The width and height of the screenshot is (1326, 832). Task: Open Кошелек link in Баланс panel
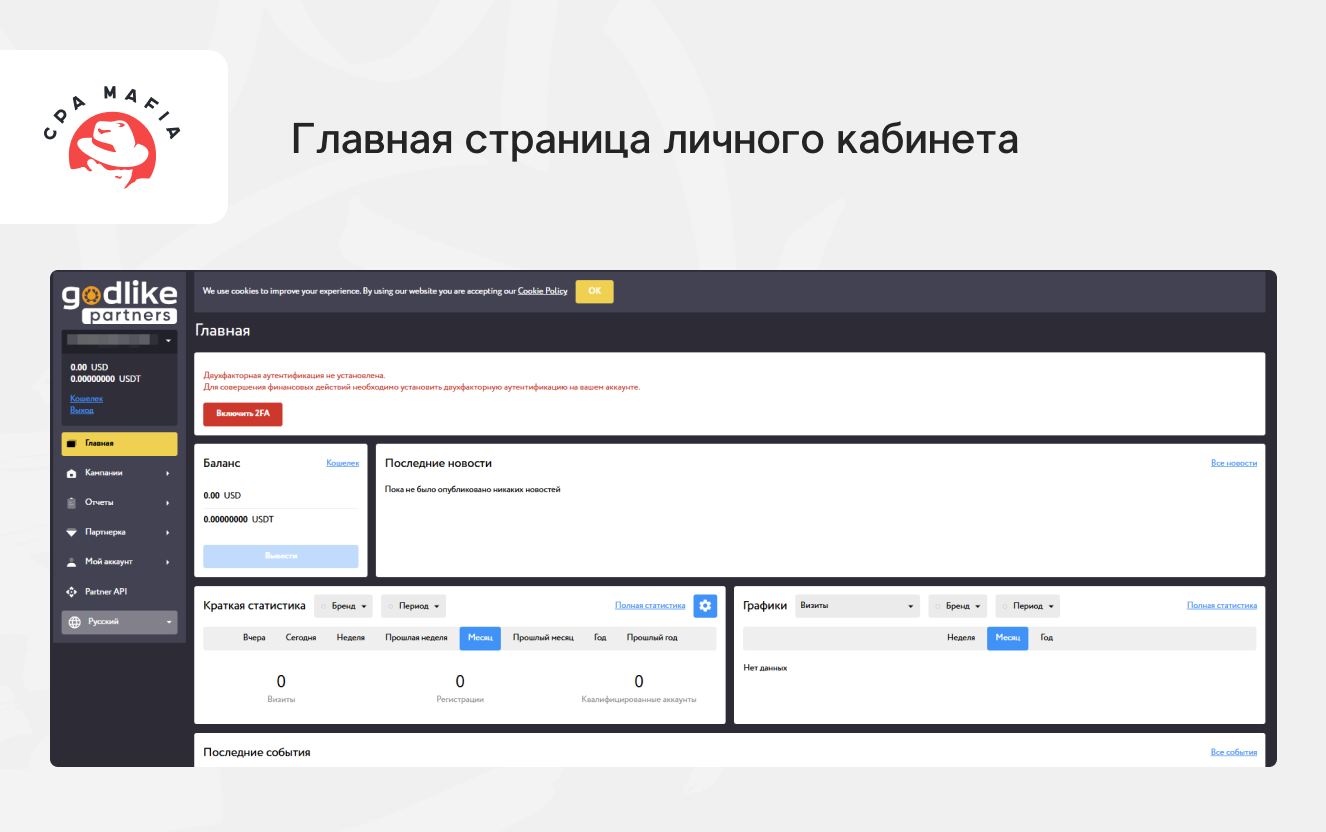click(x=343, y=463)
